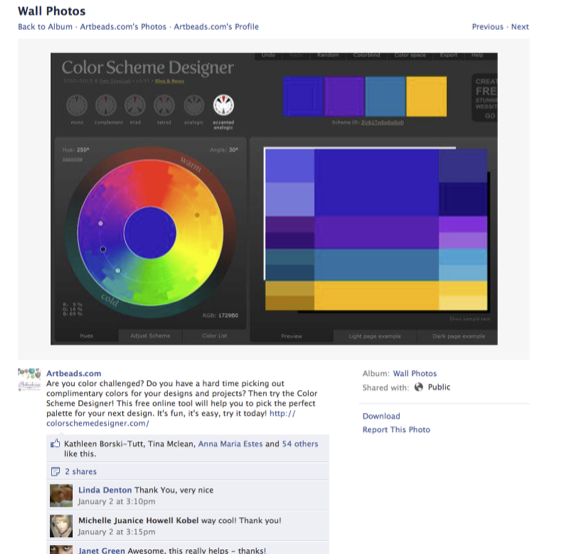Click the Public globe icon

click(x=418, y=387)
